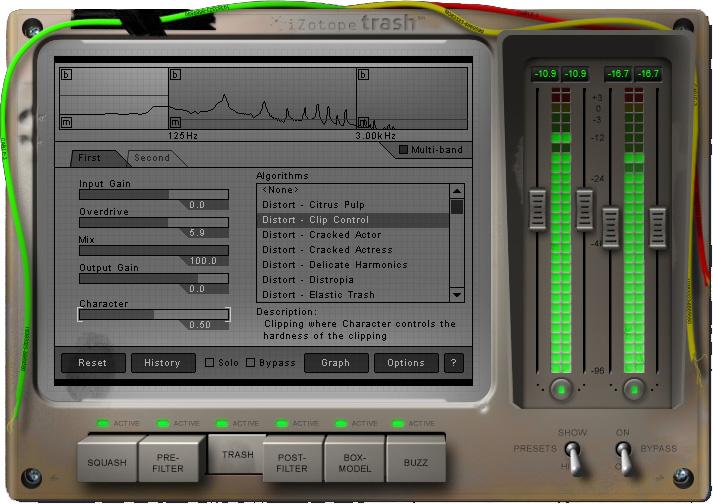Image resolution: width=713 pixels, height=504 pixels.
Task: Click the first input peak readout -10.9
Action: [545, 74]
